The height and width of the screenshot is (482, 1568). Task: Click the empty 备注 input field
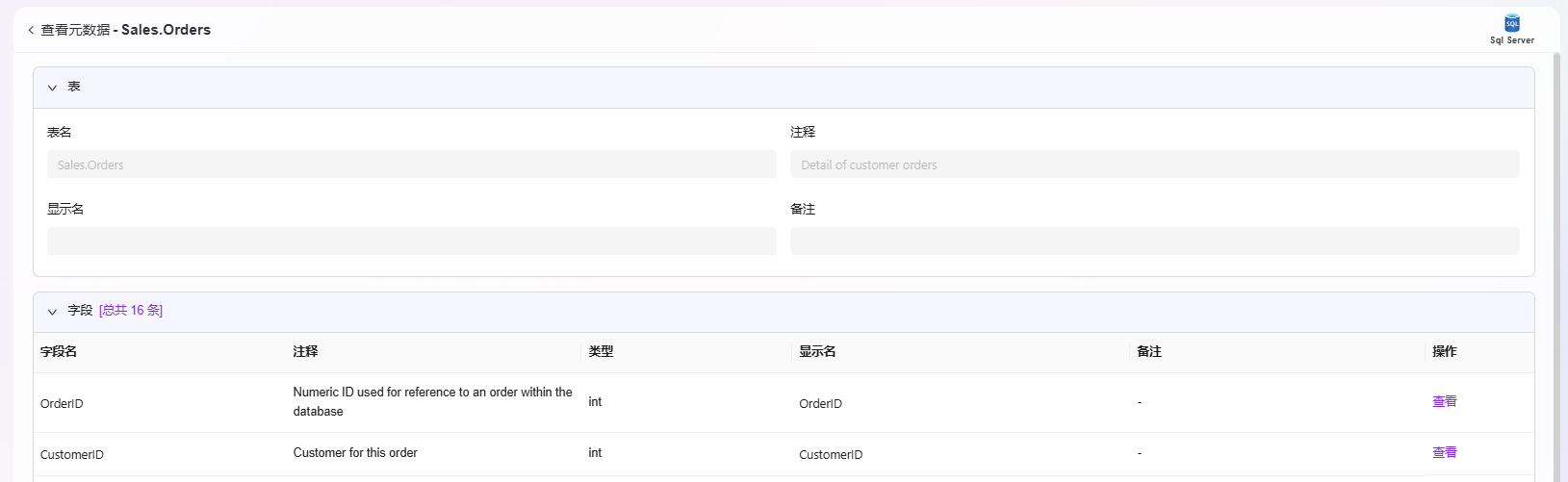[1155, 241]
